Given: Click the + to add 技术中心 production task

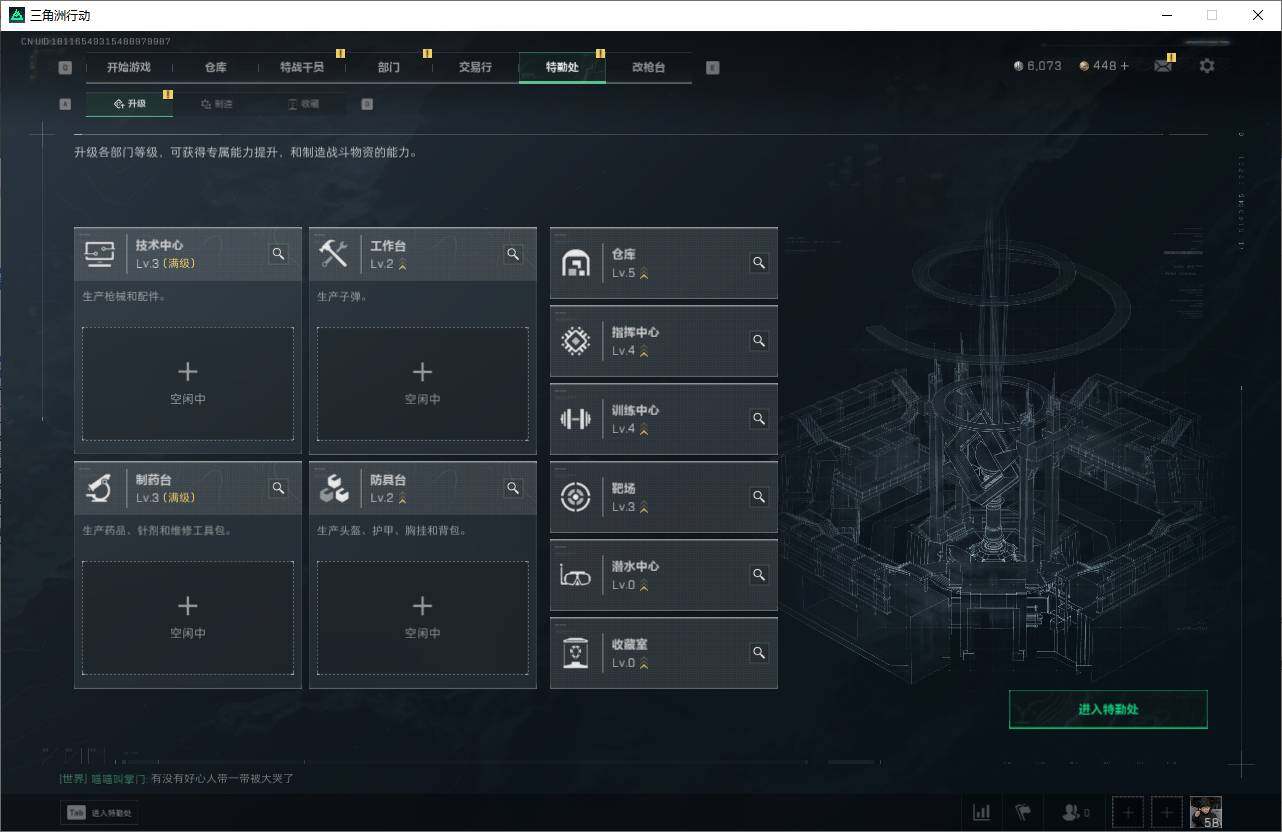Looking at the screenshot, I should pos(187,371).
